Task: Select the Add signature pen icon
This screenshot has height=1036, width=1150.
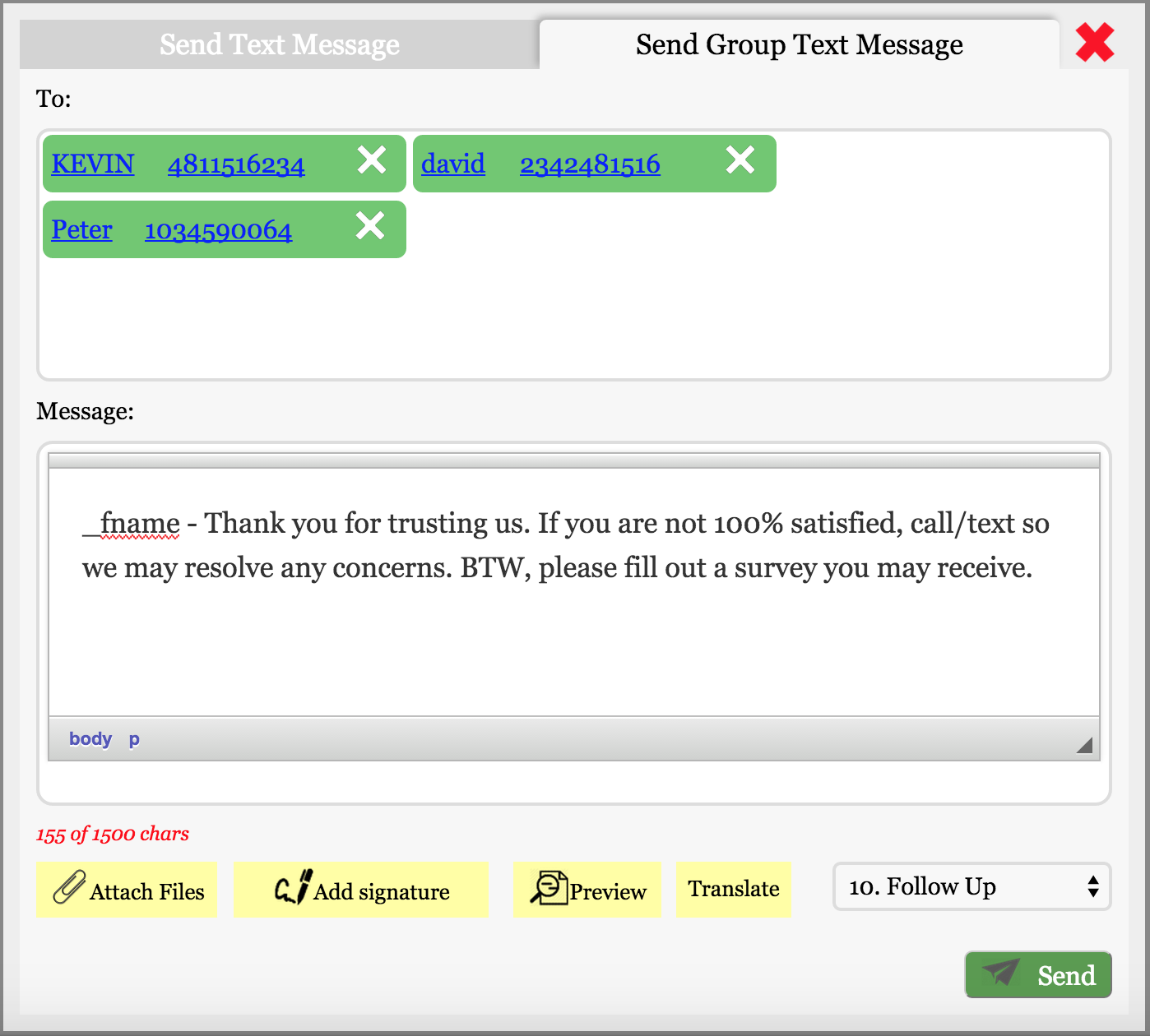Action: point(291,888)
